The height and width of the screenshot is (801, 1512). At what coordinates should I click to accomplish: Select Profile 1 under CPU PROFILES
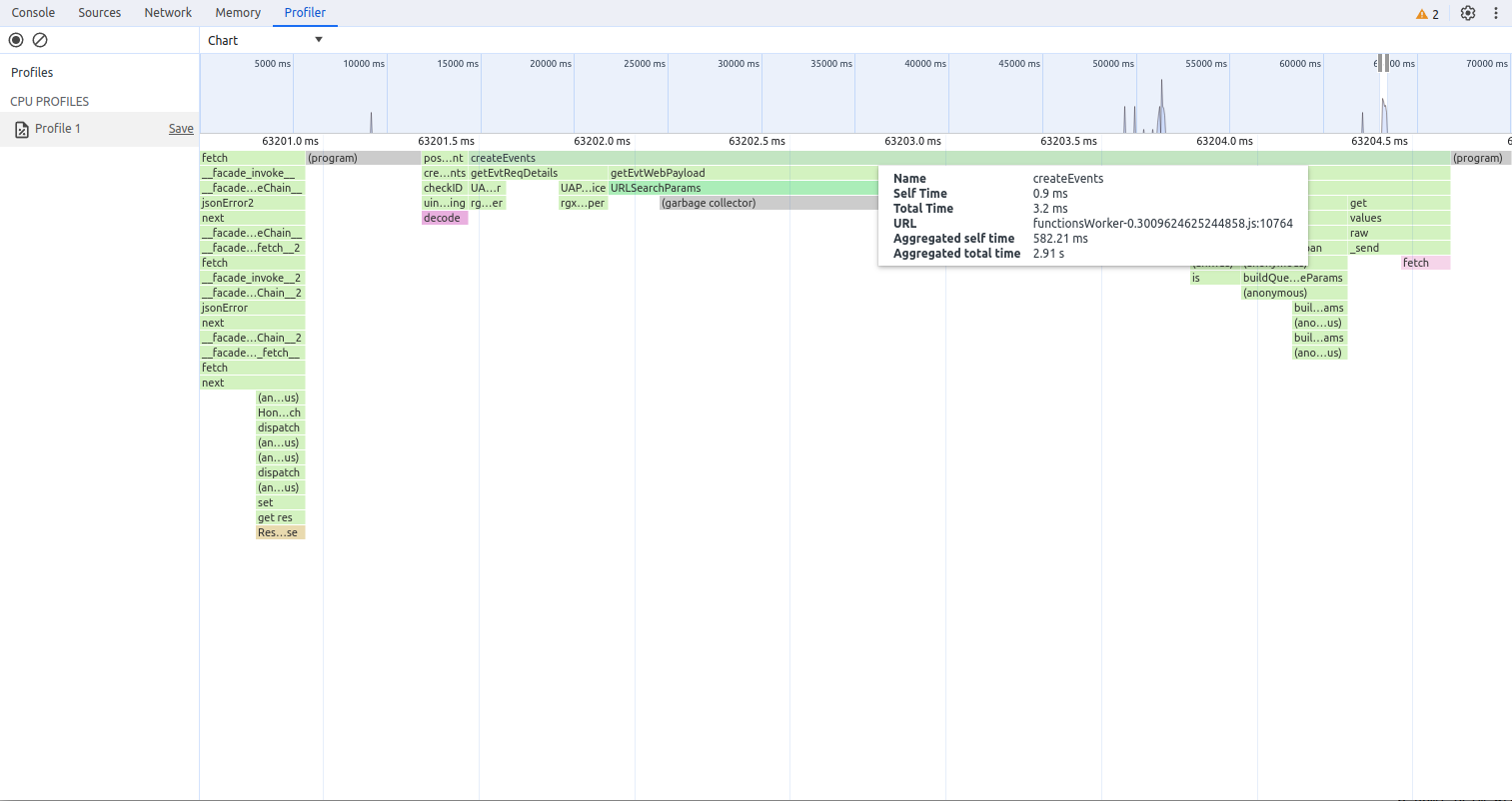60,128
